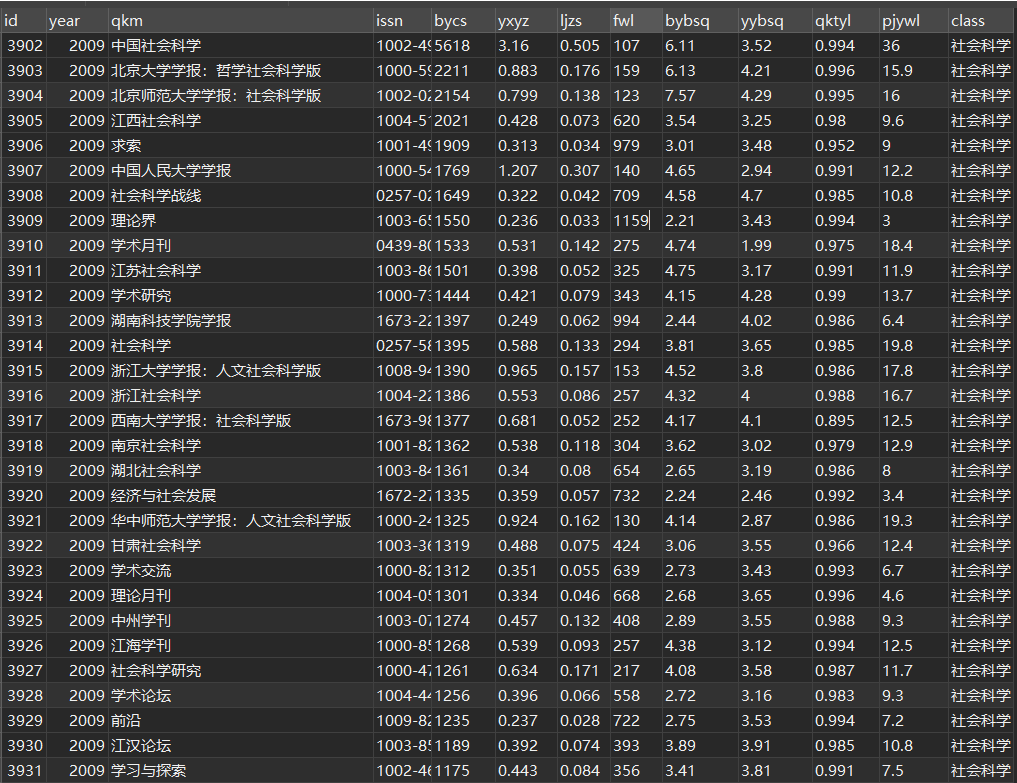The height and width of the screenshot is (783, 1017).
Task: Select yybsq value 4.7
Action: tap(775, 196)
